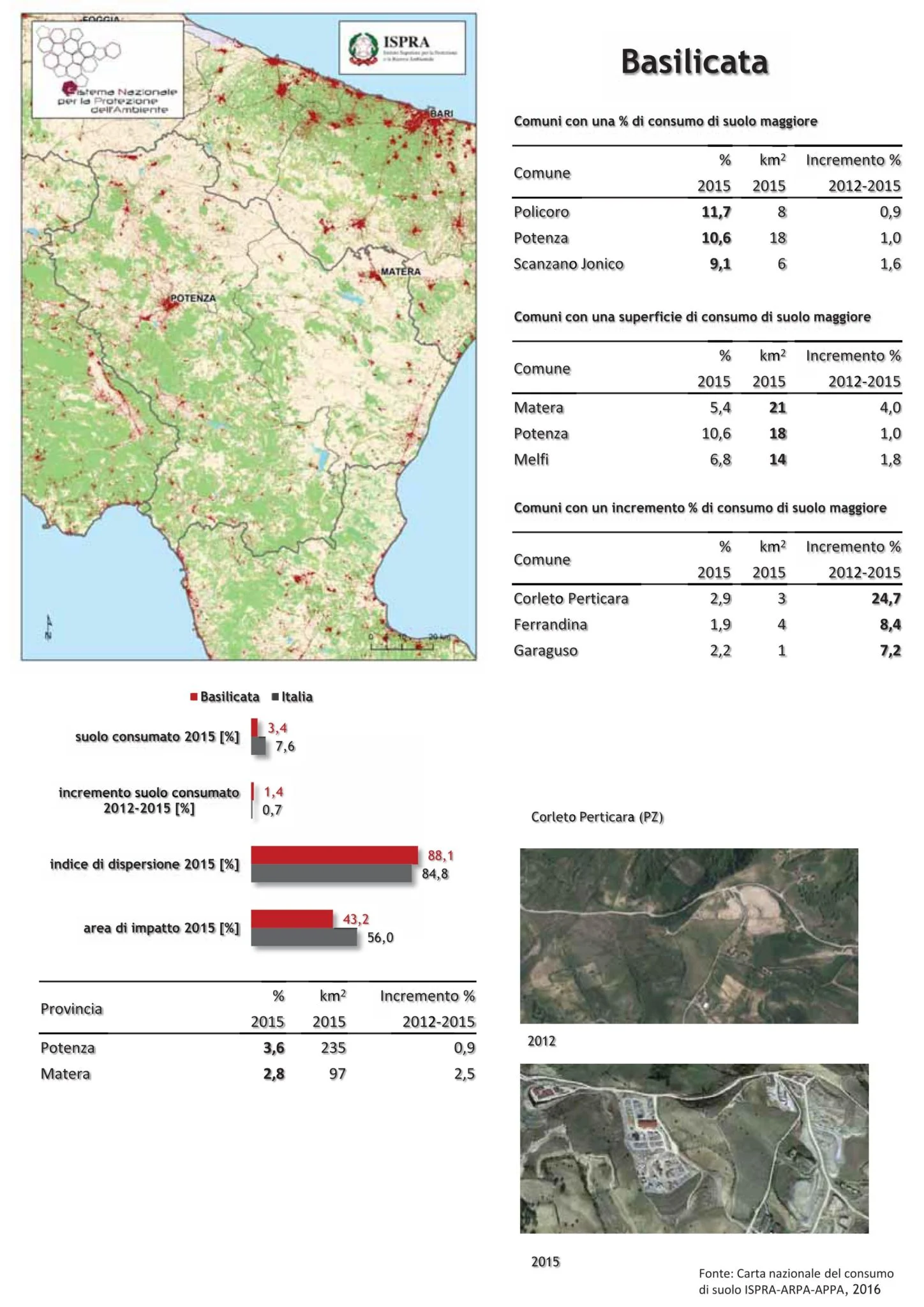
Task: Click the gray Italia legend square
Action: (x=275, y=696)
